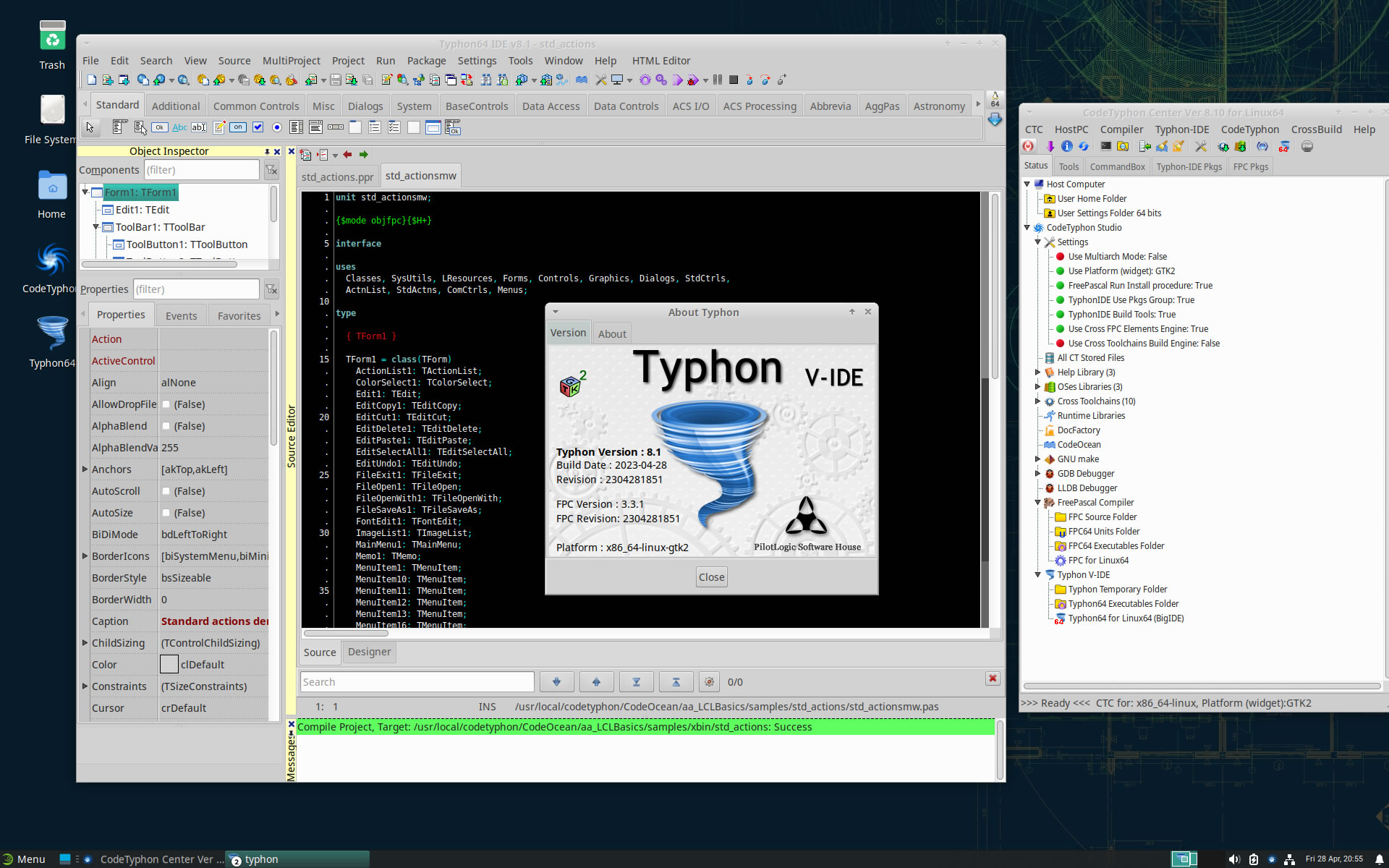Viewport: 1389px width, 868px height.
Task: Expand the Help Library (3) node
Action: [x=1037, y=373]
